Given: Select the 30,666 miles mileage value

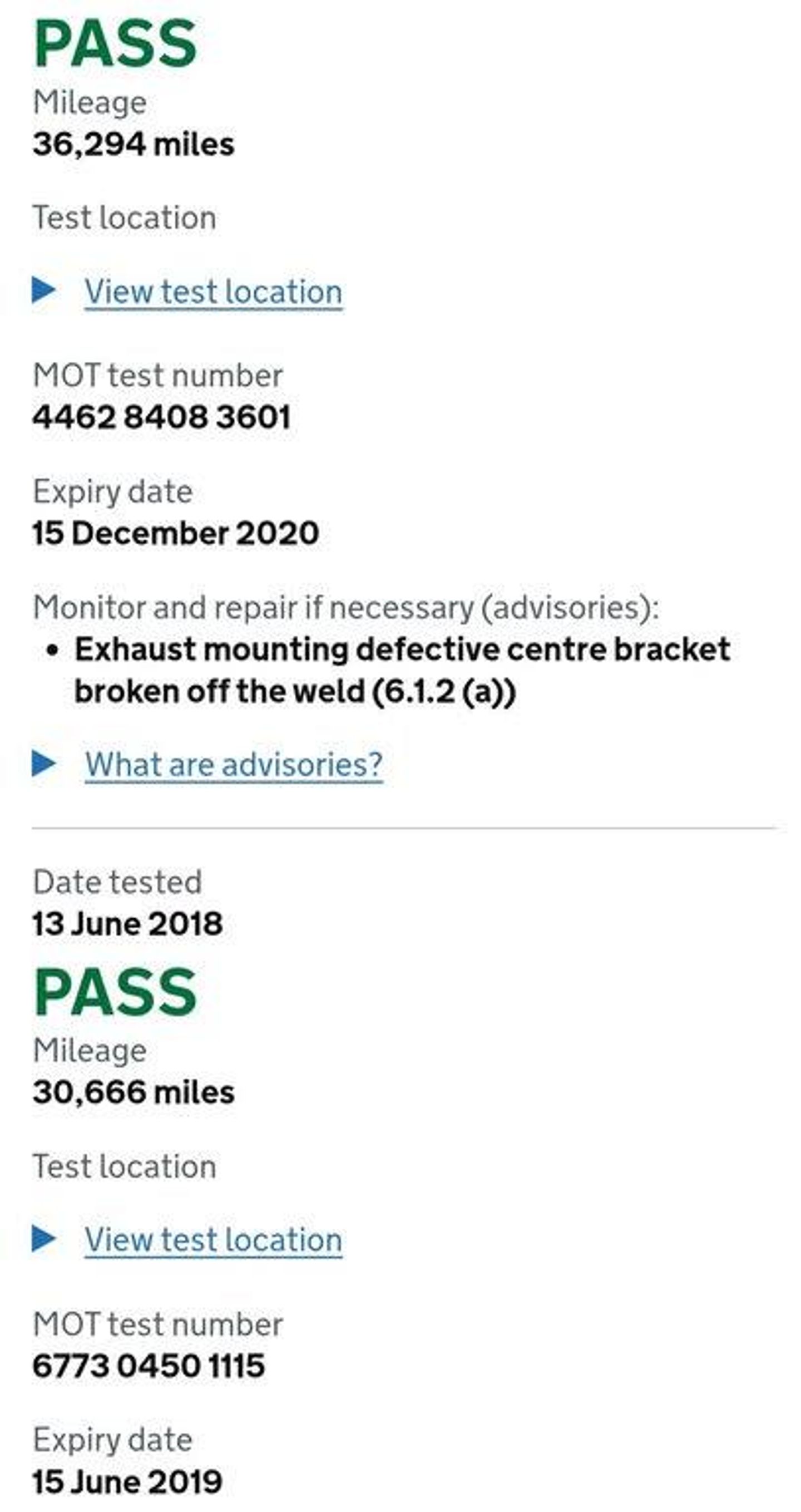Looking at the screenshot, I should click(133, 1092).
